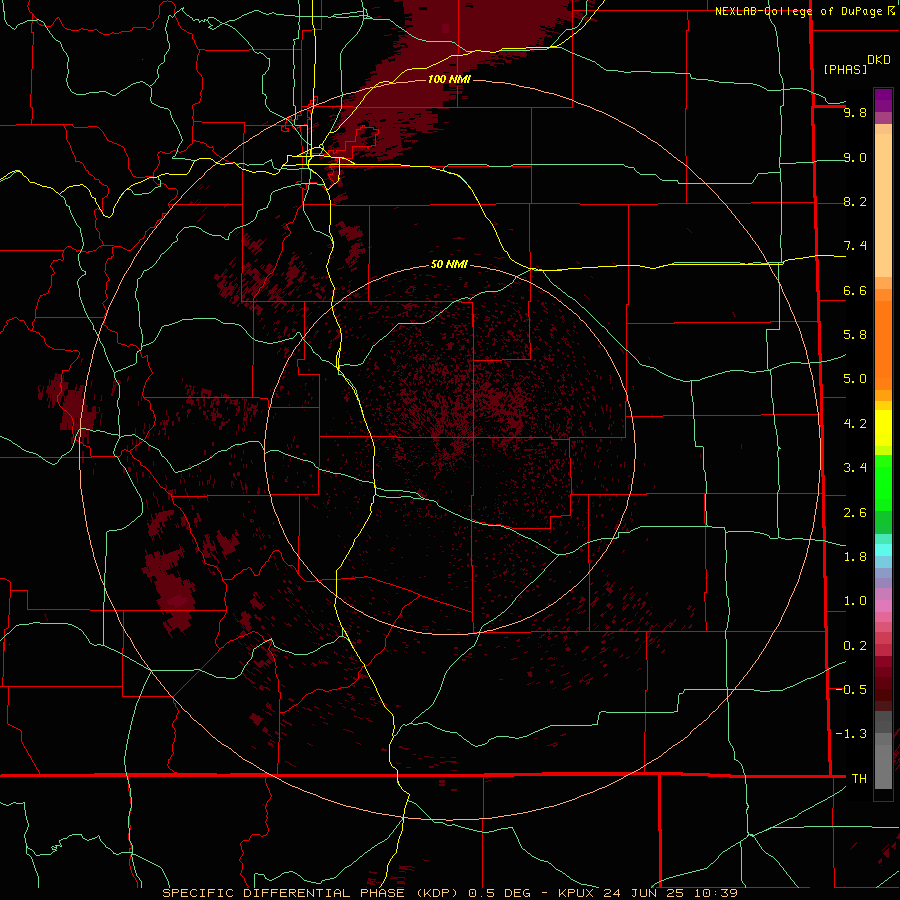Viewport: 900px width, 900px height.
Task: Click the NEXLAB-College of DuPage label
Action: tap(800, 11)
